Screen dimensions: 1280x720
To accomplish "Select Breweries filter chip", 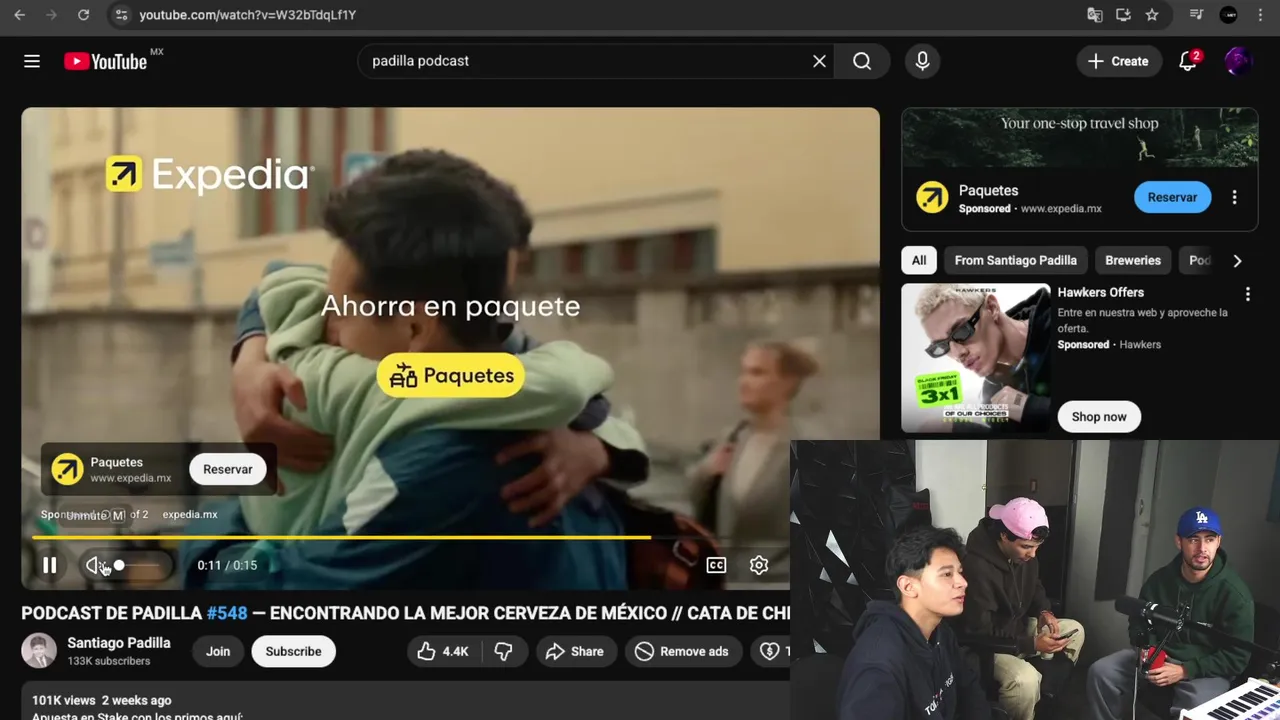I will (1133, 260).
